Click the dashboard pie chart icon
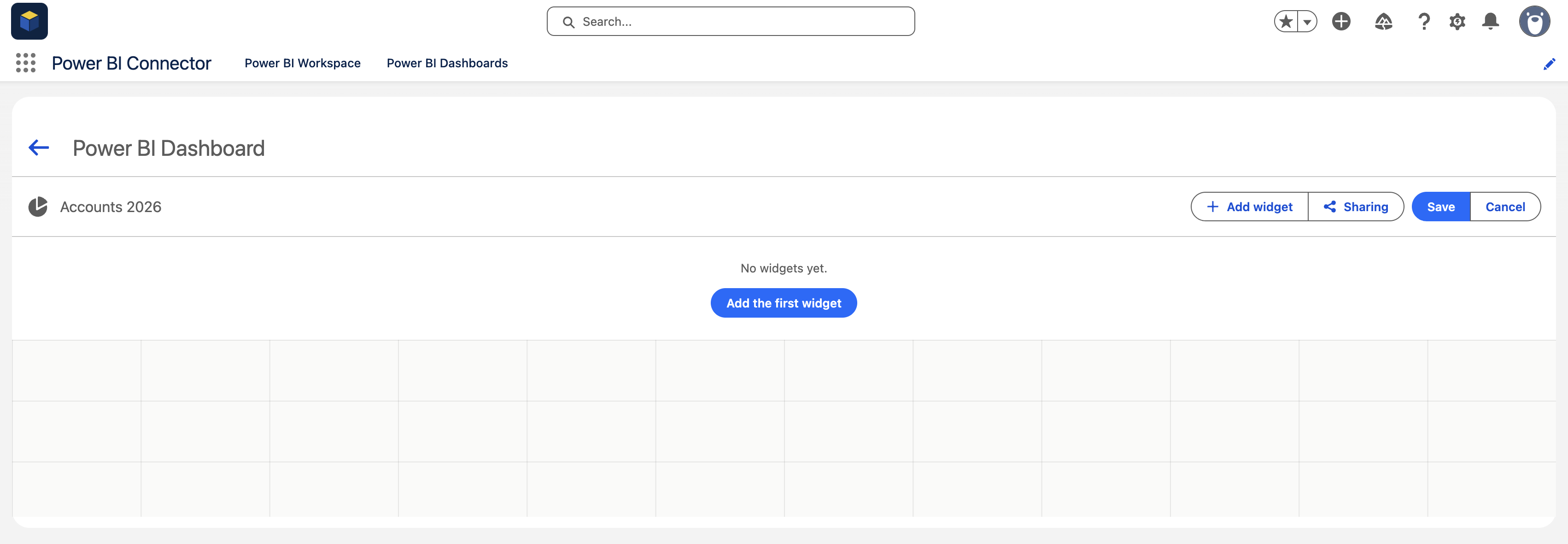The image size is (1568, 544). [38, 207]
